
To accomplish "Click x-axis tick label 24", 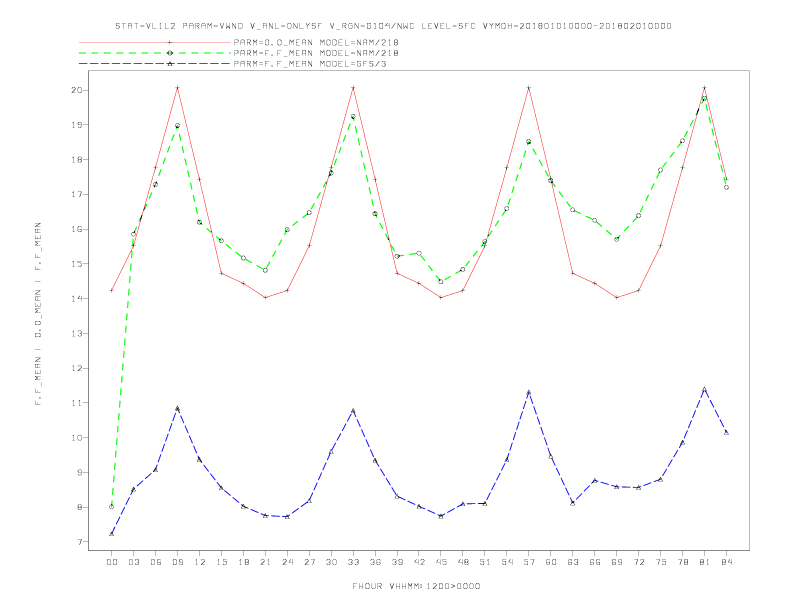I will coord(287,562).
